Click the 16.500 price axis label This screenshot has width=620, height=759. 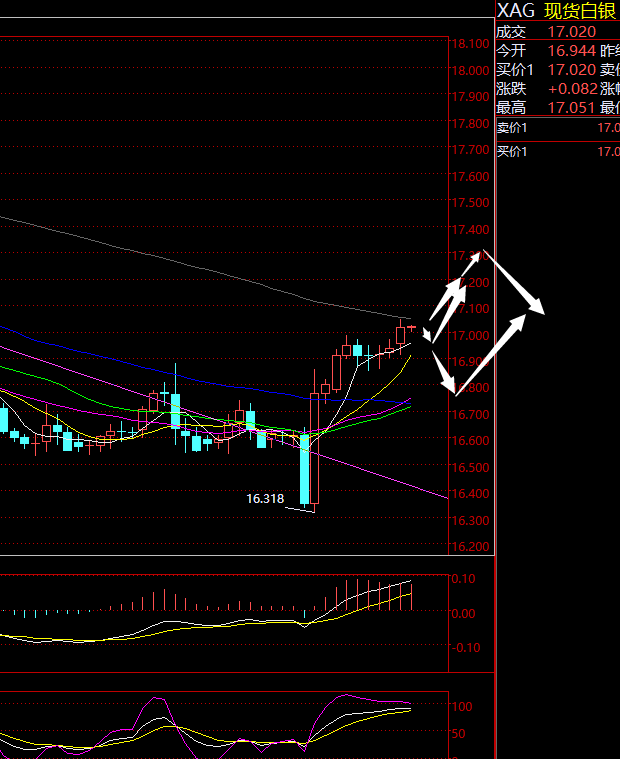[x=470, y=468]
